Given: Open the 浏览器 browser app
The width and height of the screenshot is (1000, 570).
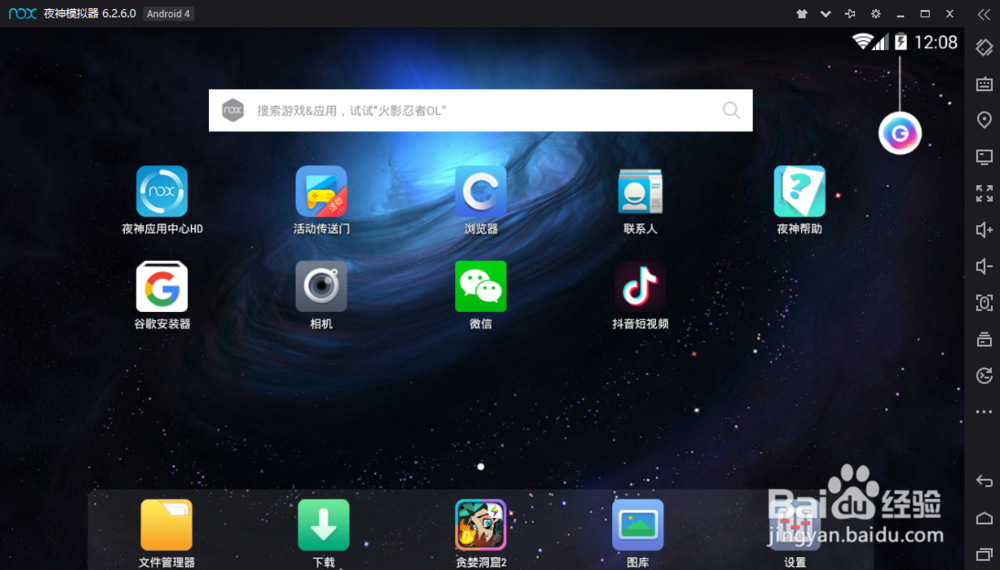Looking at the screenshot, I should click(481, 191).
